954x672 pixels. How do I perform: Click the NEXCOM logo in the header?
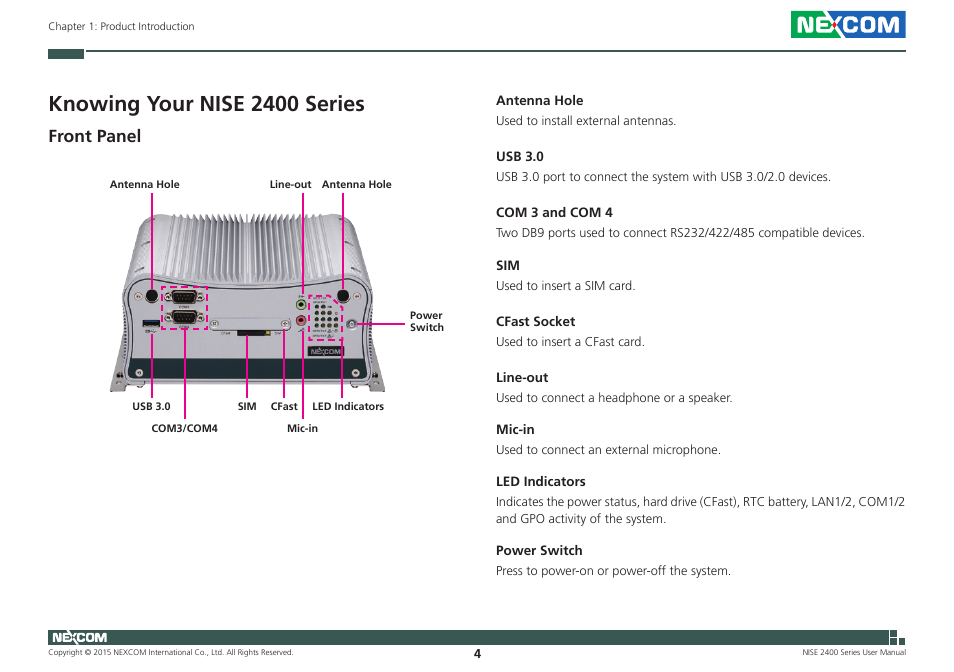pos(848,24)
